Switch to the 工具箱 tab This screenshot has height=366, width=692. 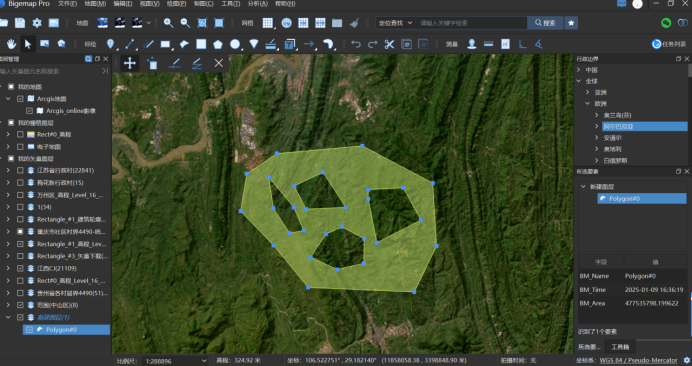pyautogui.click(x=620, y=347)
